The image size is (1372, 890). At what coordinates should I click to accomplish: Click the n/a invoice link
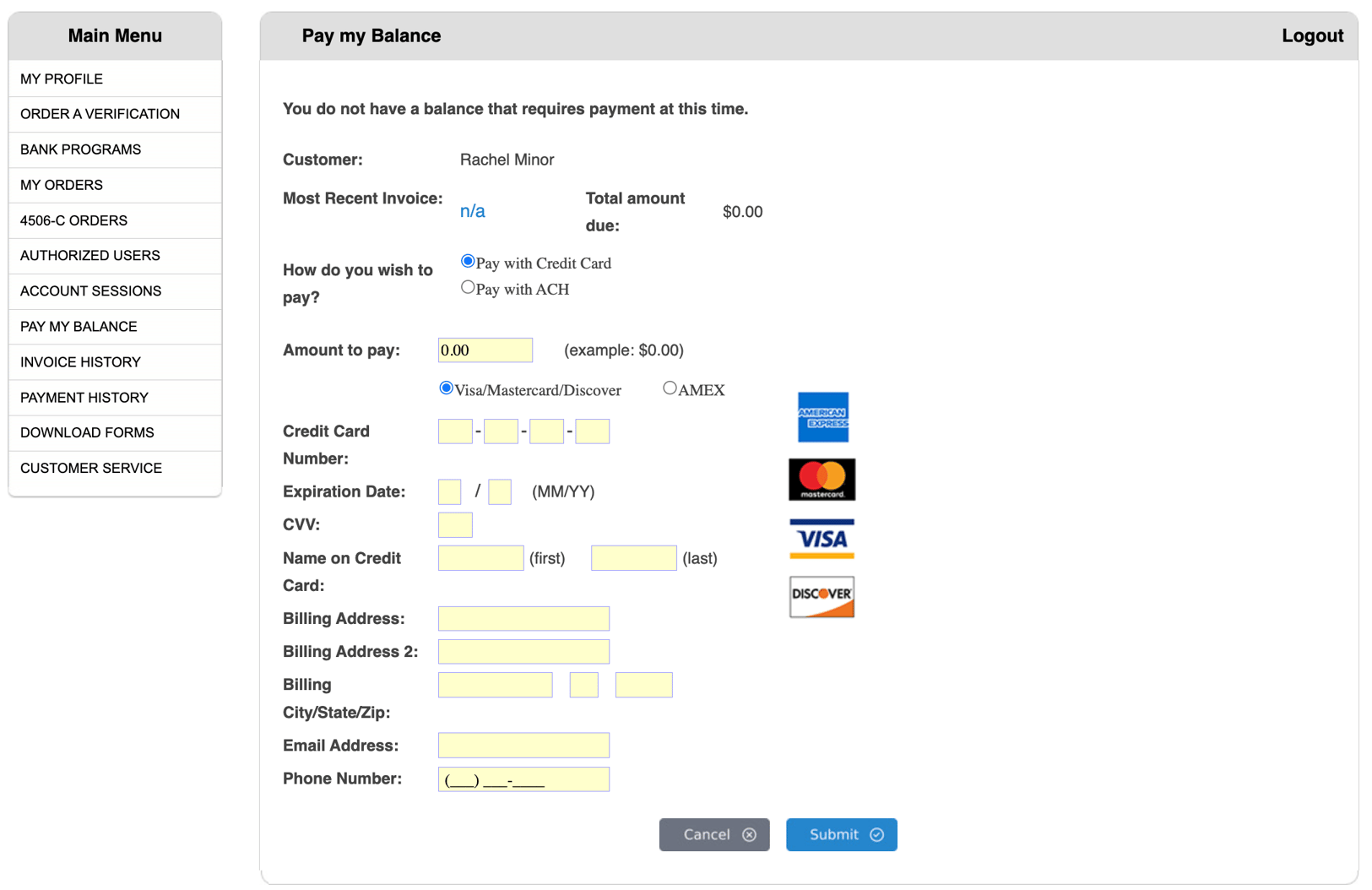pyautogui.click(x=472, y=210)
